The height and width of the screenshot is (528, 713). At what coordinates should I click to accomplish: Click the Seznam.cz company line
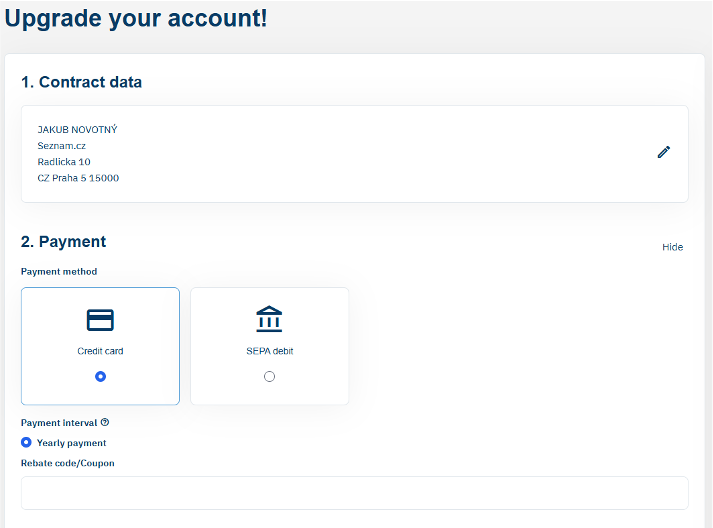[61, 146]
